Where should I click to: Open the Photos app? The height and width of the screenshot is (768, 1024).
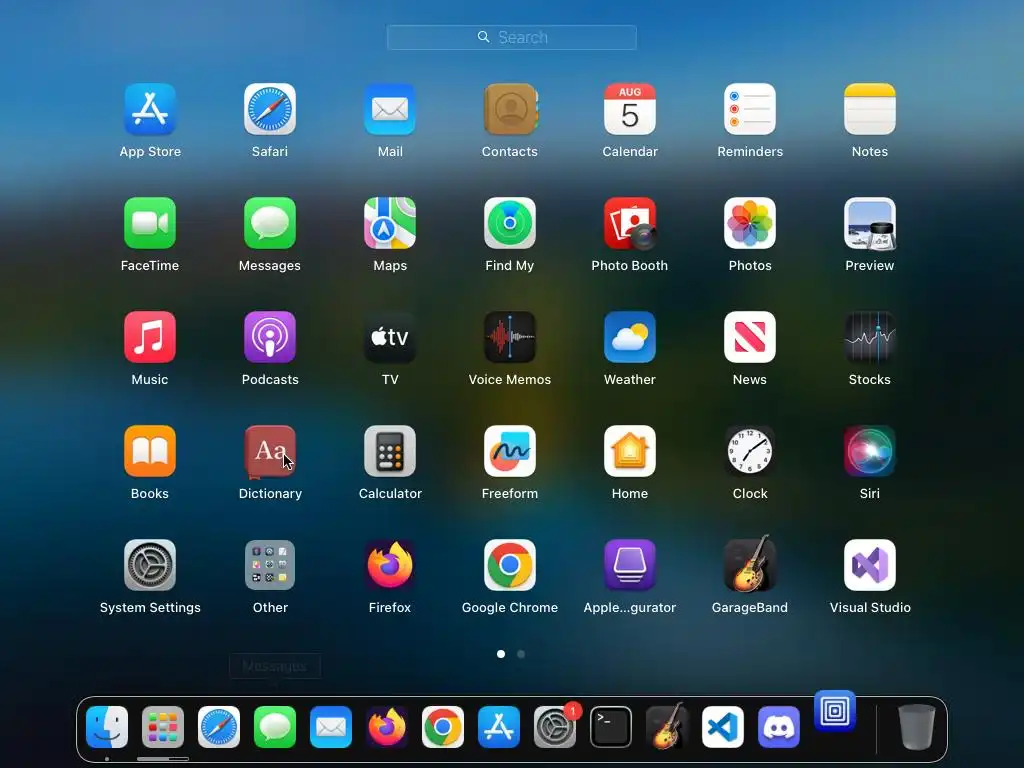[x=750, y=223]
